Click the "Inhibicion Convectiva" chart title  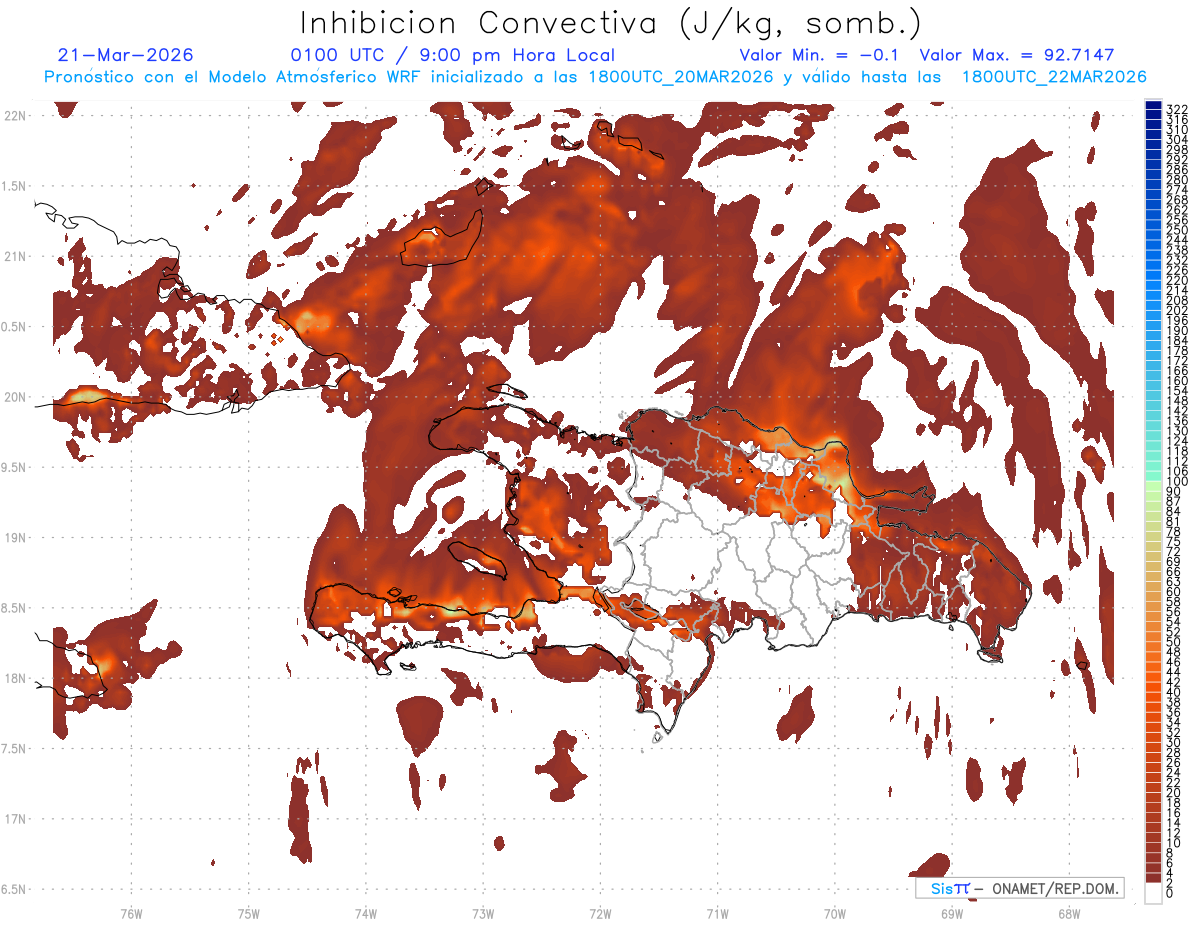pos(479,23)
